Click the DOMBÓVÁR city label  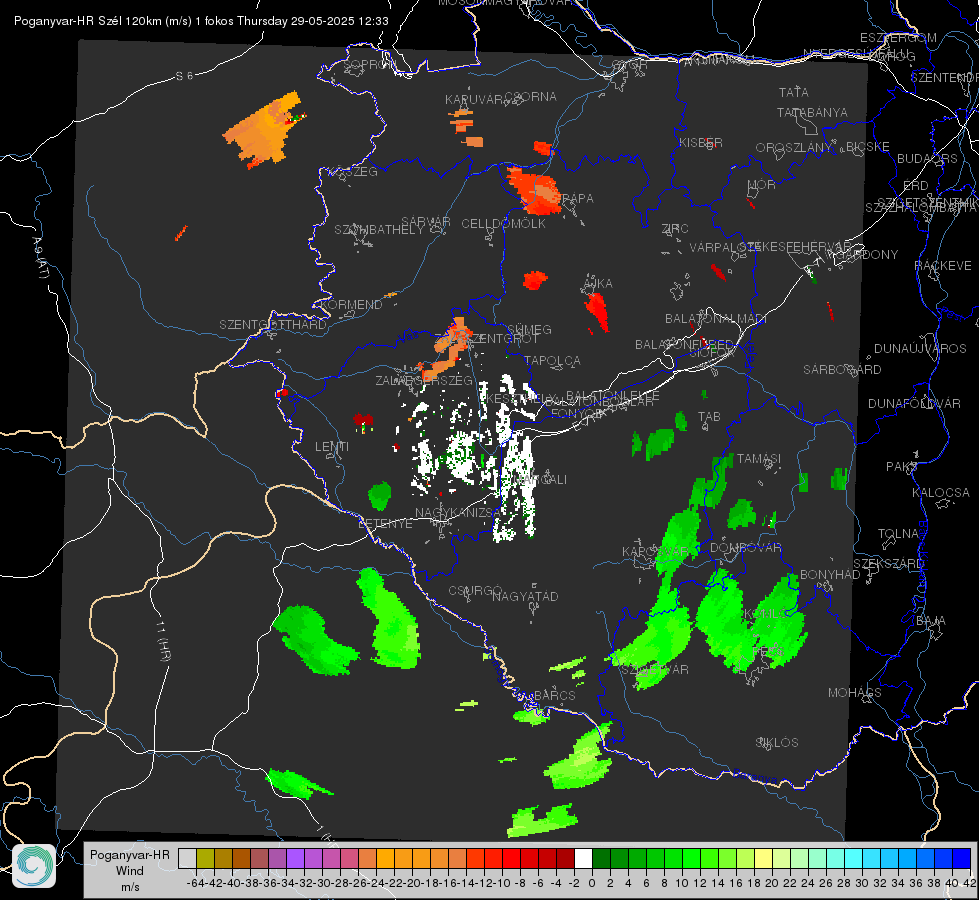click(x=745, y=548)
